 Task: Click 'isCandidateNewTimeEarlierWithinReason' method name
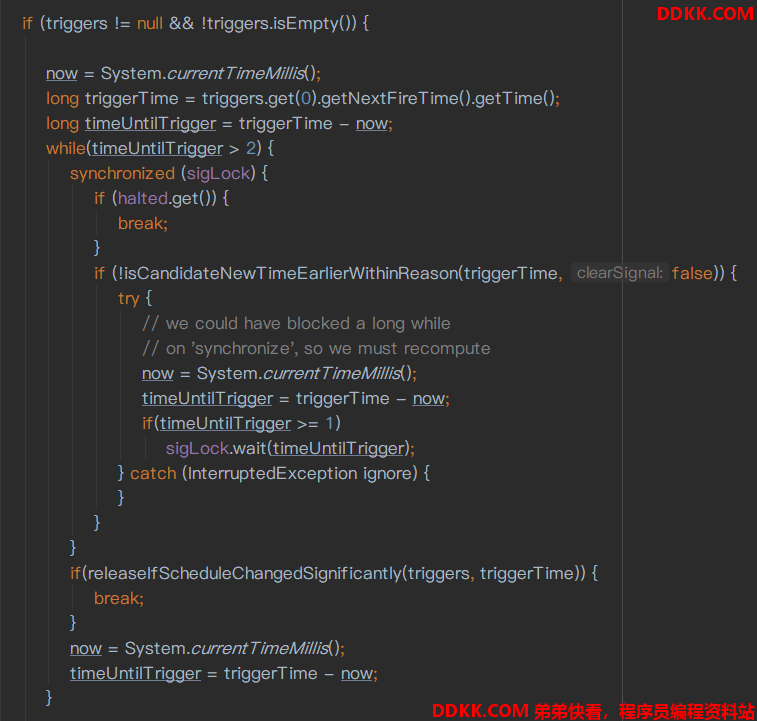click(291, 273)
